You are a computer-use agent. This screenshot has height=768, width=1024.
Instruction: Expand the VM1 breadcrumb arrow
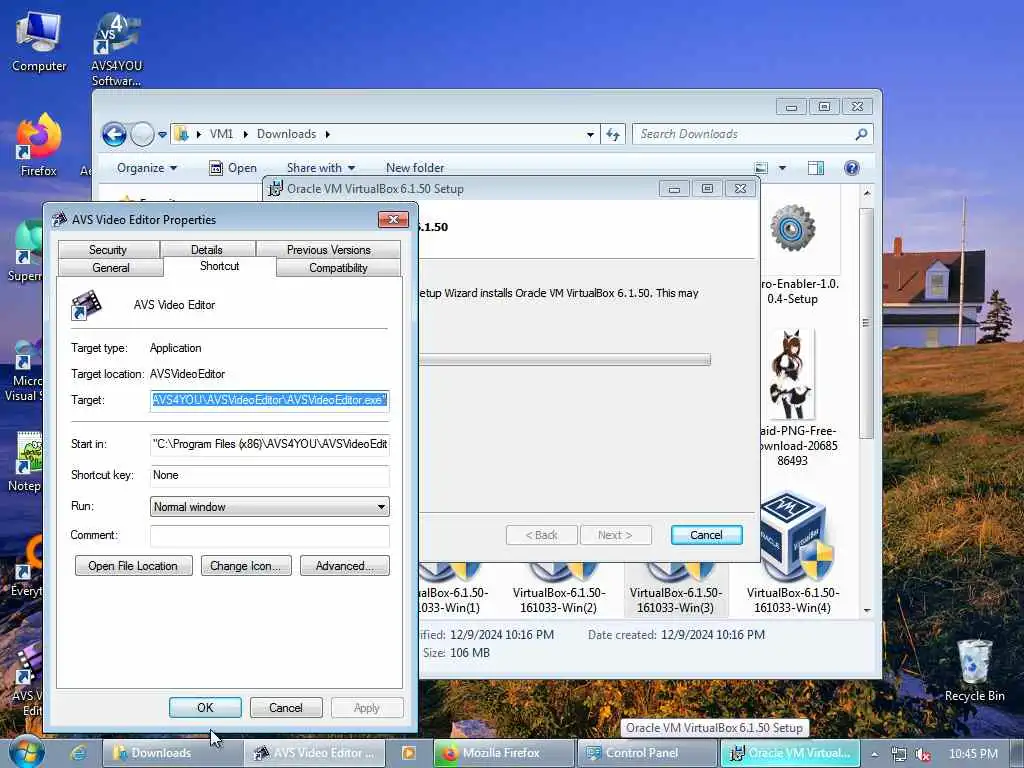(x=246, y=135)
